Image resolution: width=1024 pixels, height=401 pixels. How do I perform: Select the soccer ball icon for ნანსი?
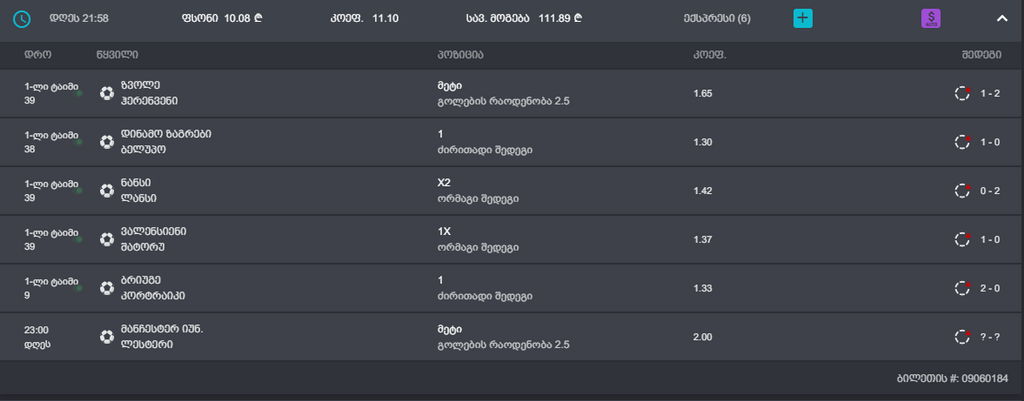pos(107,190)
